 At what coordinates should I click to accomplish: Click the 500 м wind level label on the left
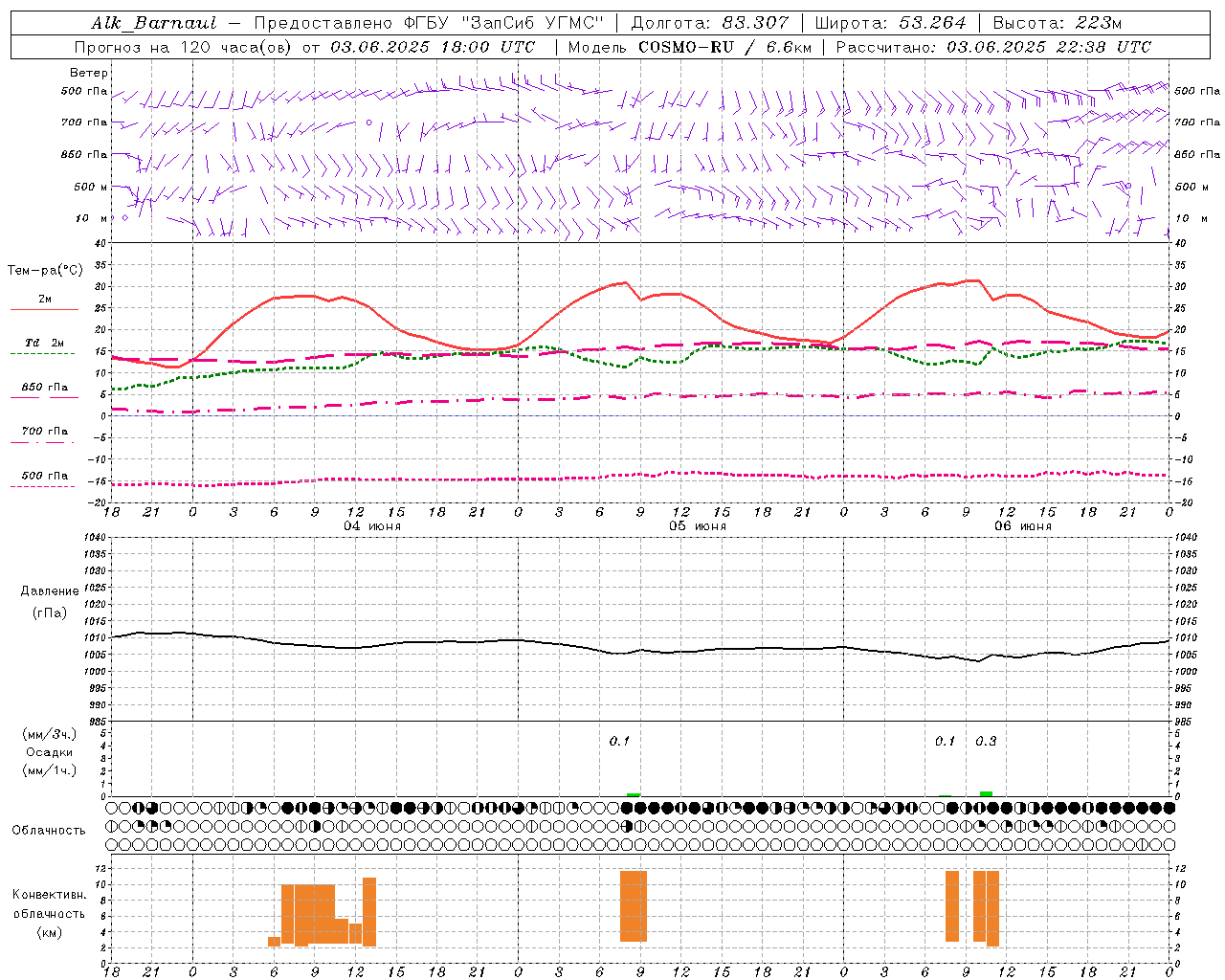click(91, 187)
